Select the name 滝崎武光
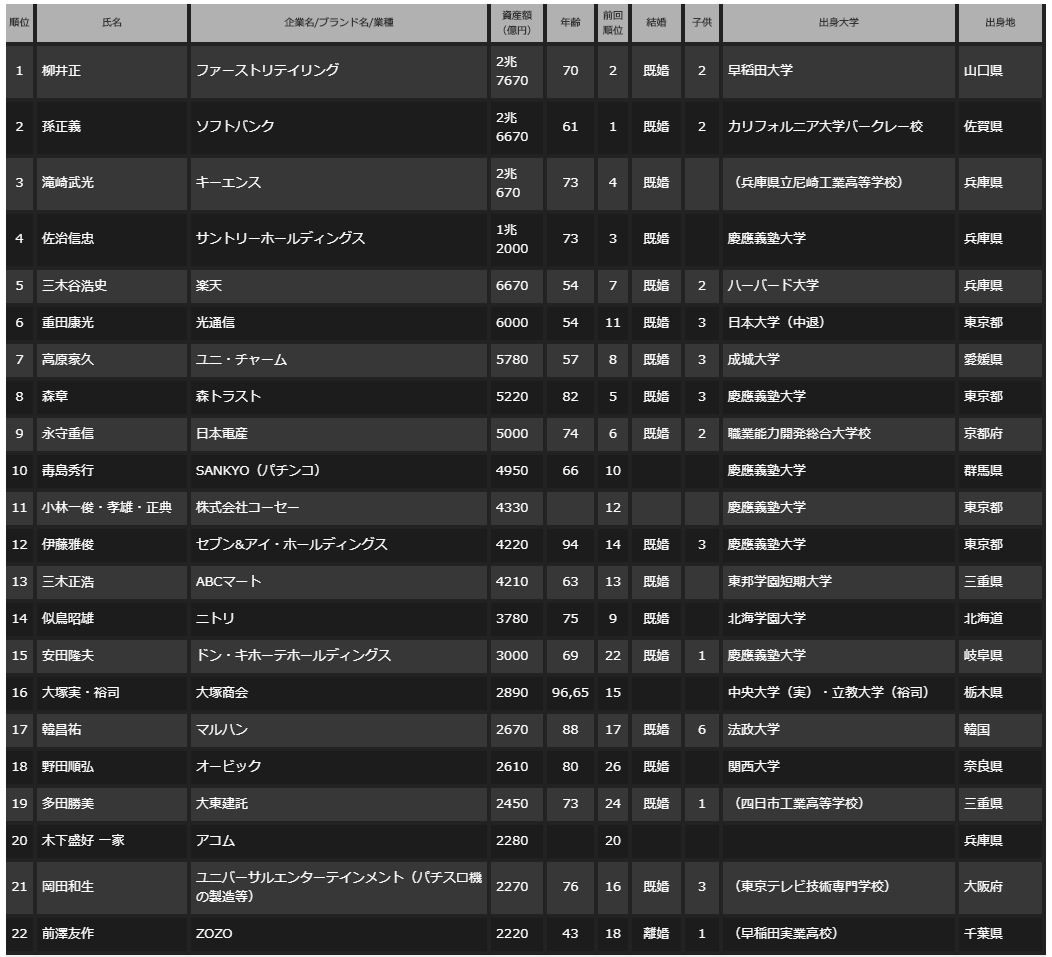The height and width of the screenshot is (957, 1052). point(68,183)
